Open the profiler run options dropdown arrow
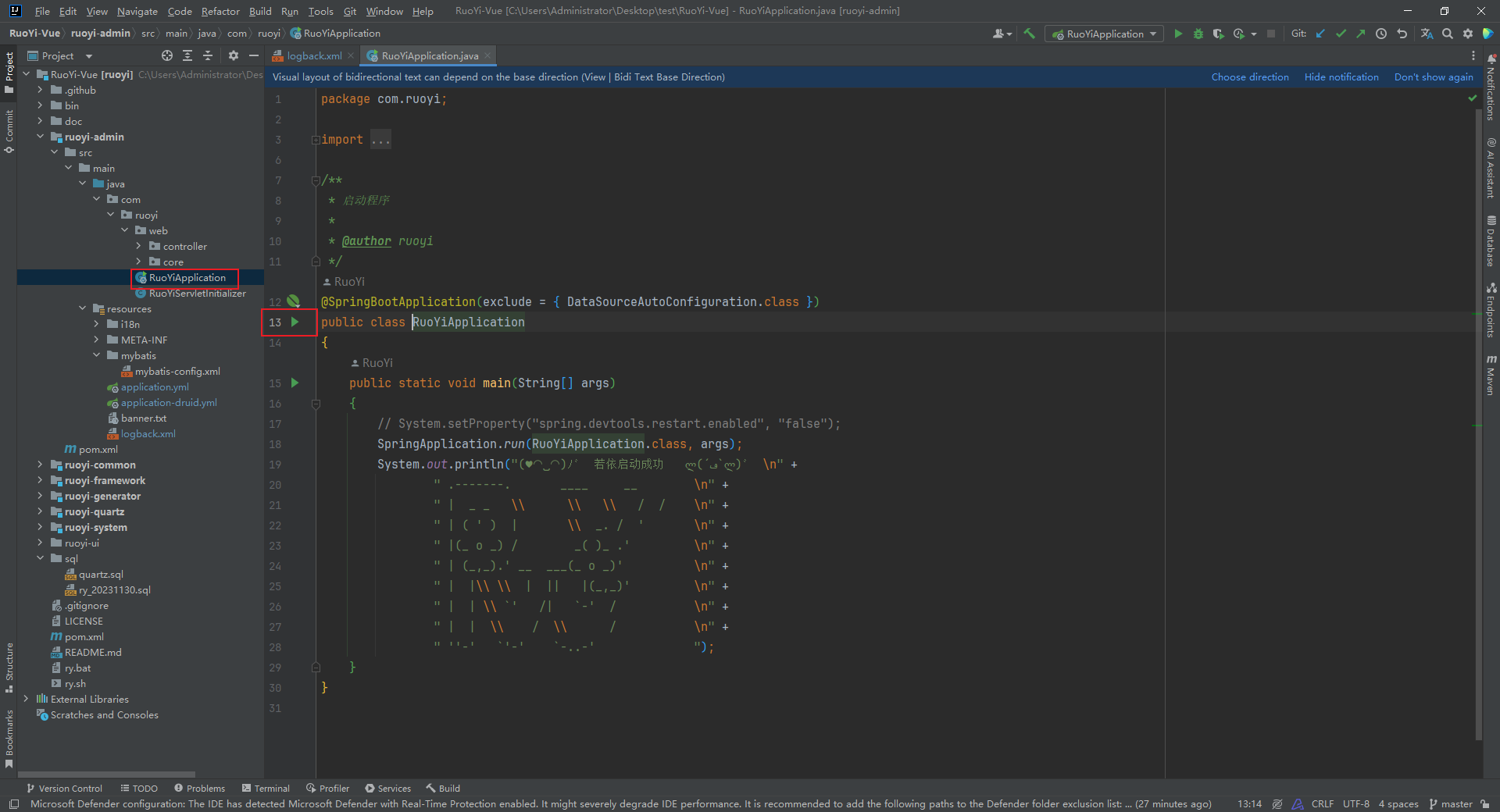 (1254, 34)
